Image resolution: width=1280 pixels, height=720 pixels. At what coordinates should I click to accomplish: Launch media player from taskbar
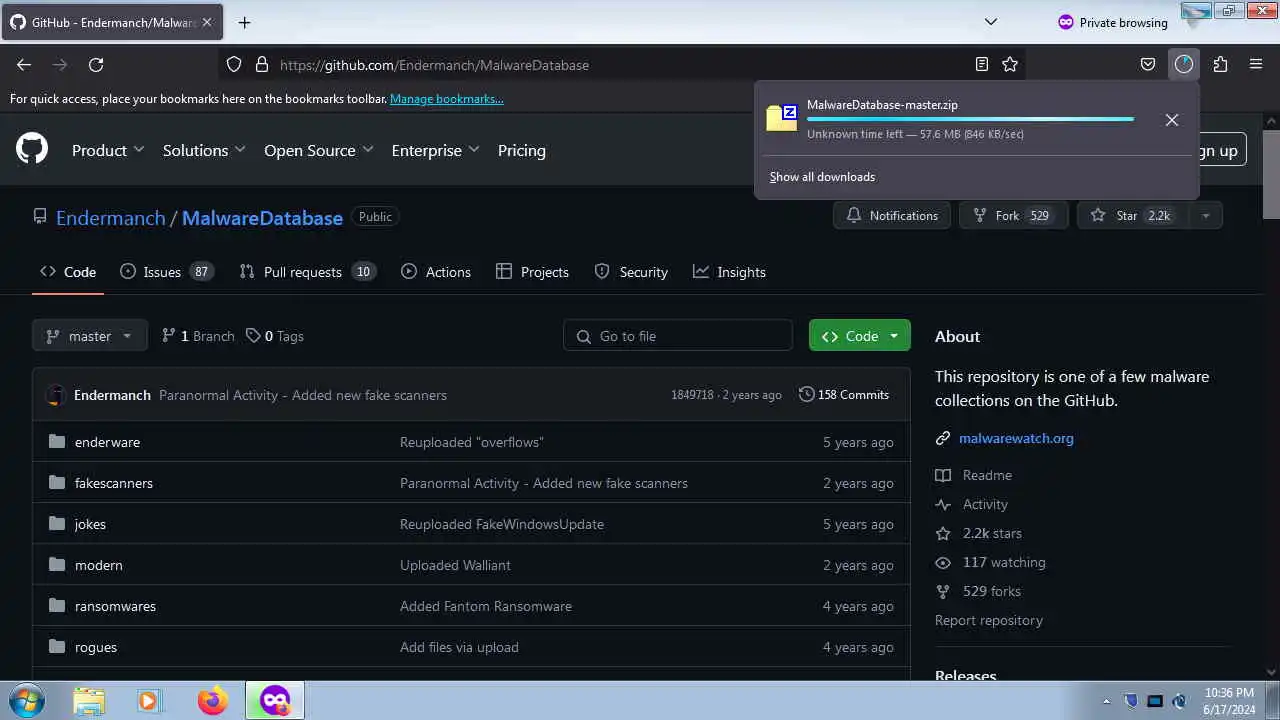149,701
